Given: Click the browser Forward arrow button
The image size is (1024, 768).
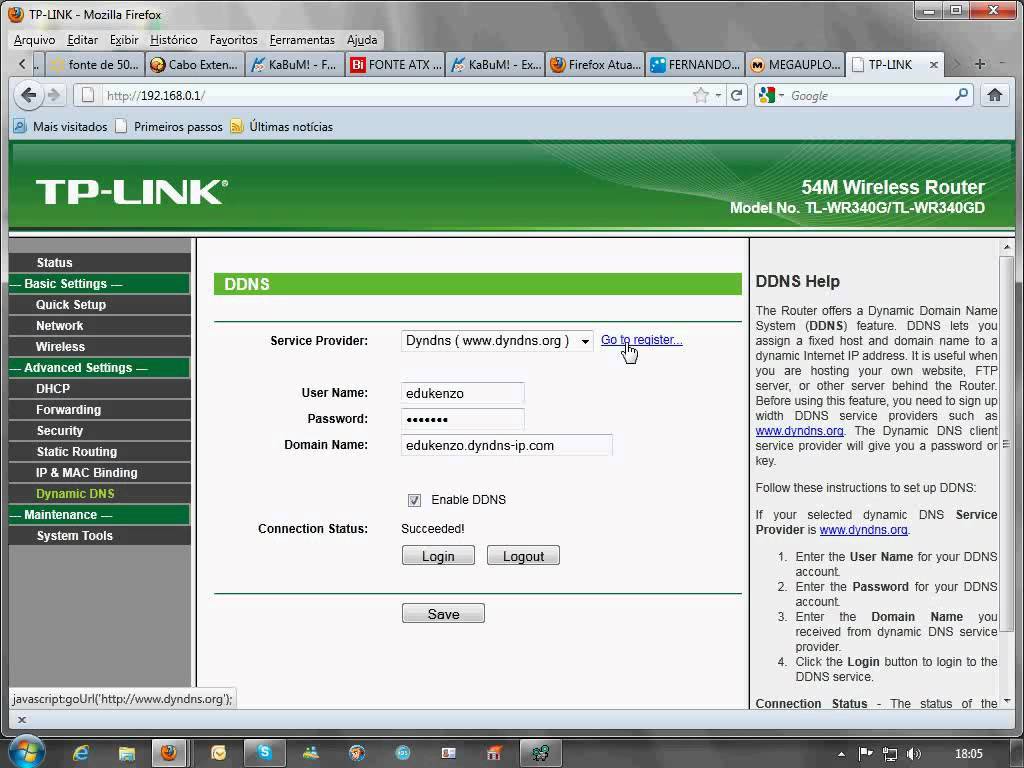Looking at the screenshot, I should coord(54,95).
